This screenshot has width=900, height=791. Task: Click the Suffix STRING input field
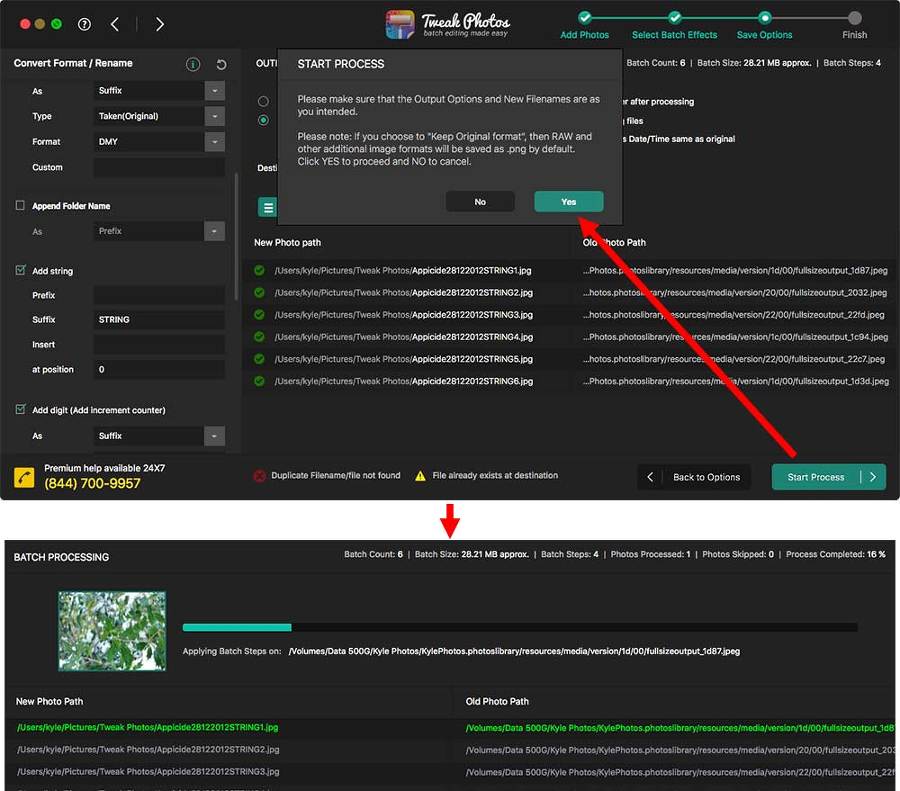tap(159, 320)
